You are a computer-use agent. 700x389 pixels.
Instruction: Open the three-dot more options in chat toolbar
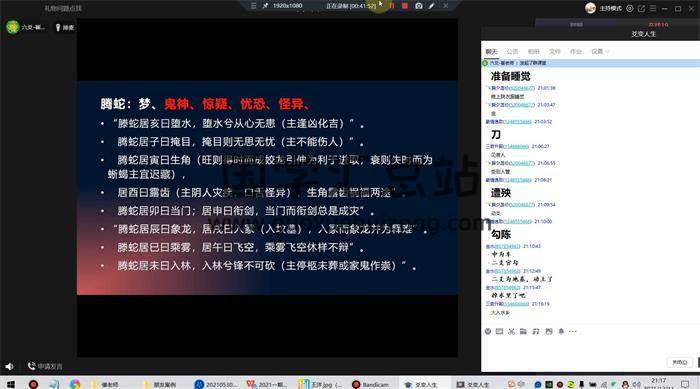point(573,331)
